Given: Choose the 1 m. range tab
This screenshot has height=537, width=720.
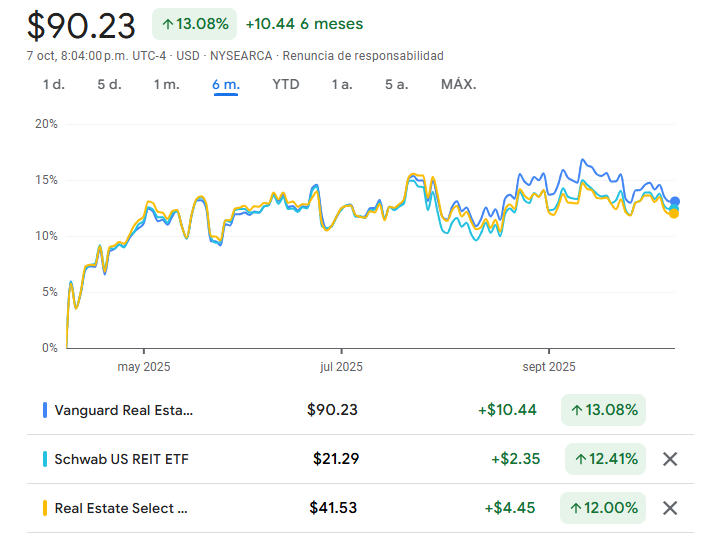Looking at the screenshot, I should (x=166, y=84).
